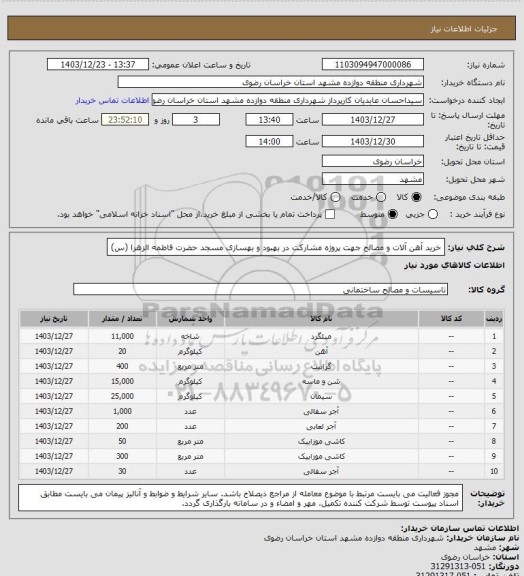Select the آجر سفالی item in row 10
Viewport: 524px width, 576px height.
[x=322, y=472]
